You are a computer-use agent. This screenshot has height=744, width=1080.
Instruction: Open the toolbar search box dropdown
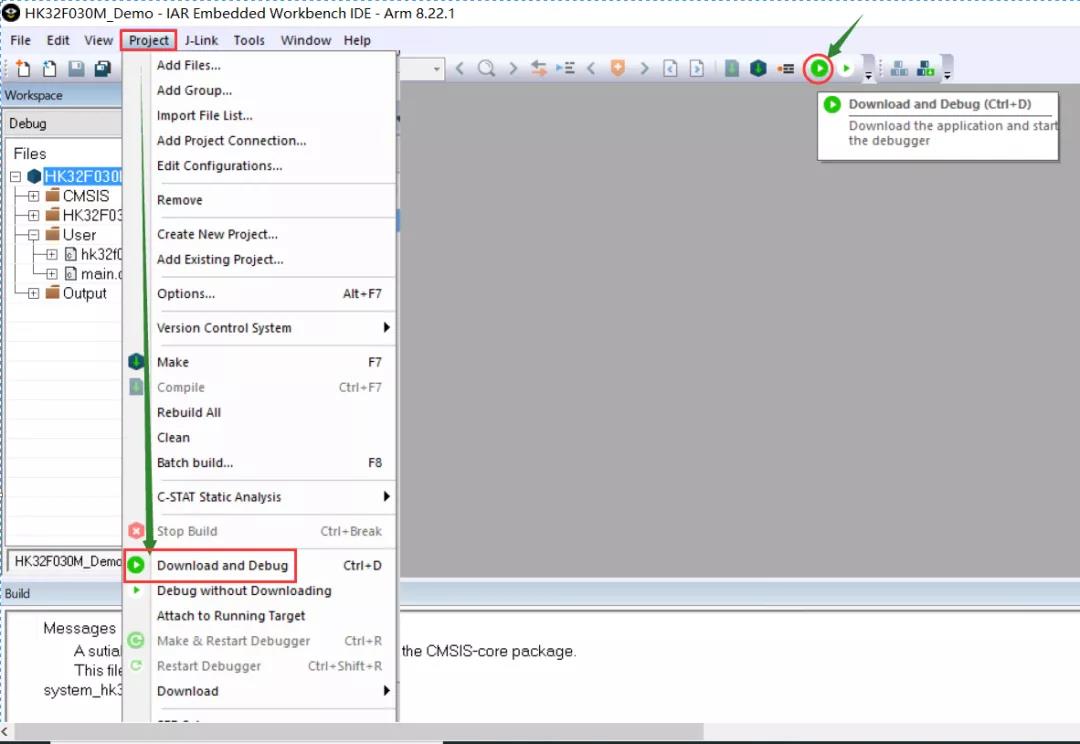coord(437,69)
